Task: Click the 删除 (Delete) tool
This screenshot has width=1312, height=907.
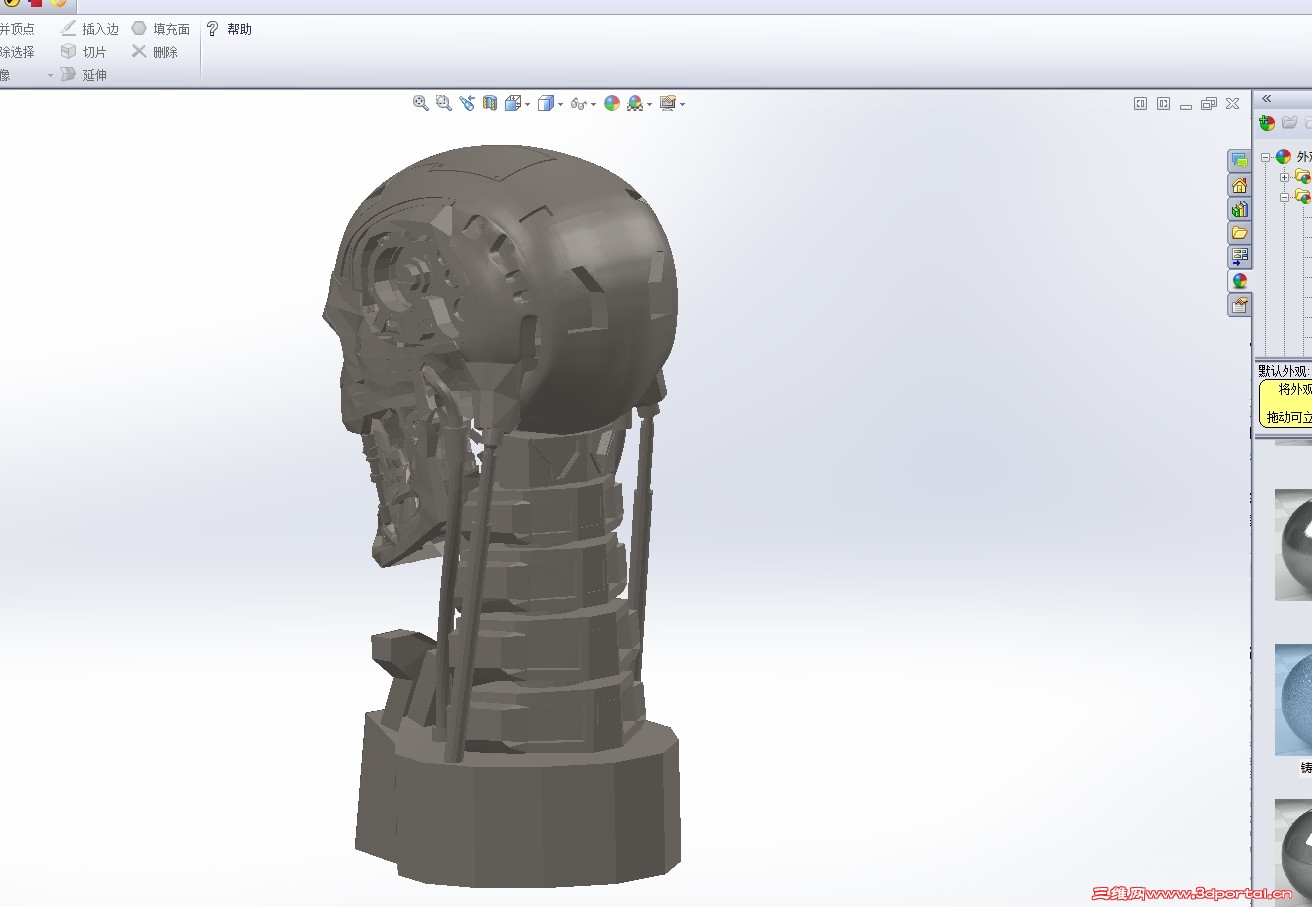Action: (155, 52)
